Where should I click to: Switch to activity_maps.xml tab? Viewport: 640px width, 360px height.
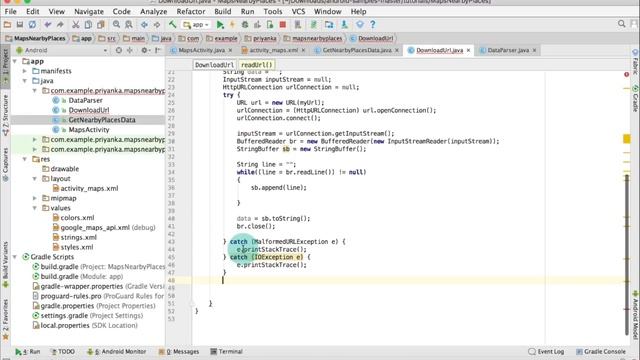(x=273, y=50)
